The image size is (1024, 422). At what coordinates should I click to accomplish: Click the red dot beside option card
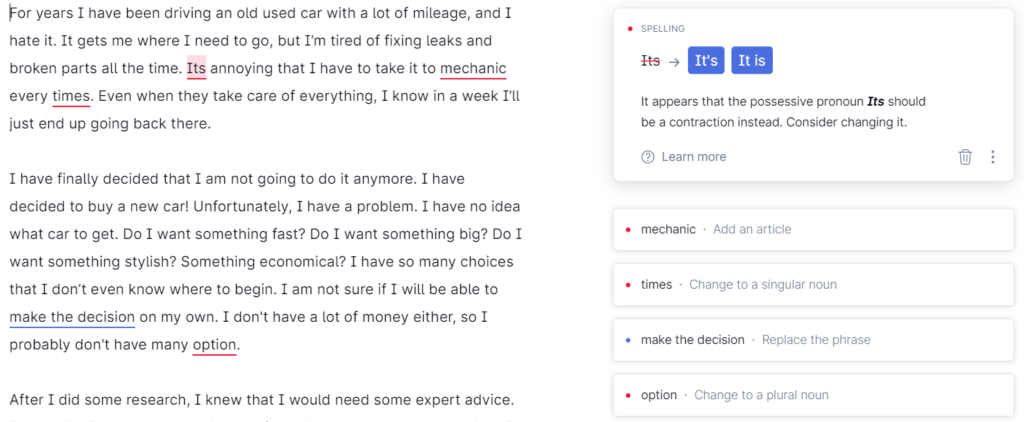pos(628,395)
